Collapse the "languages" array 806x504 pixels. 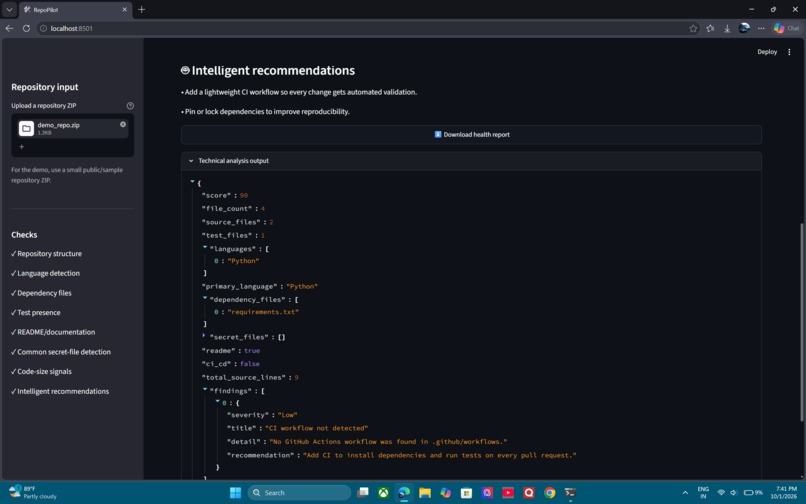click(205, 247)
